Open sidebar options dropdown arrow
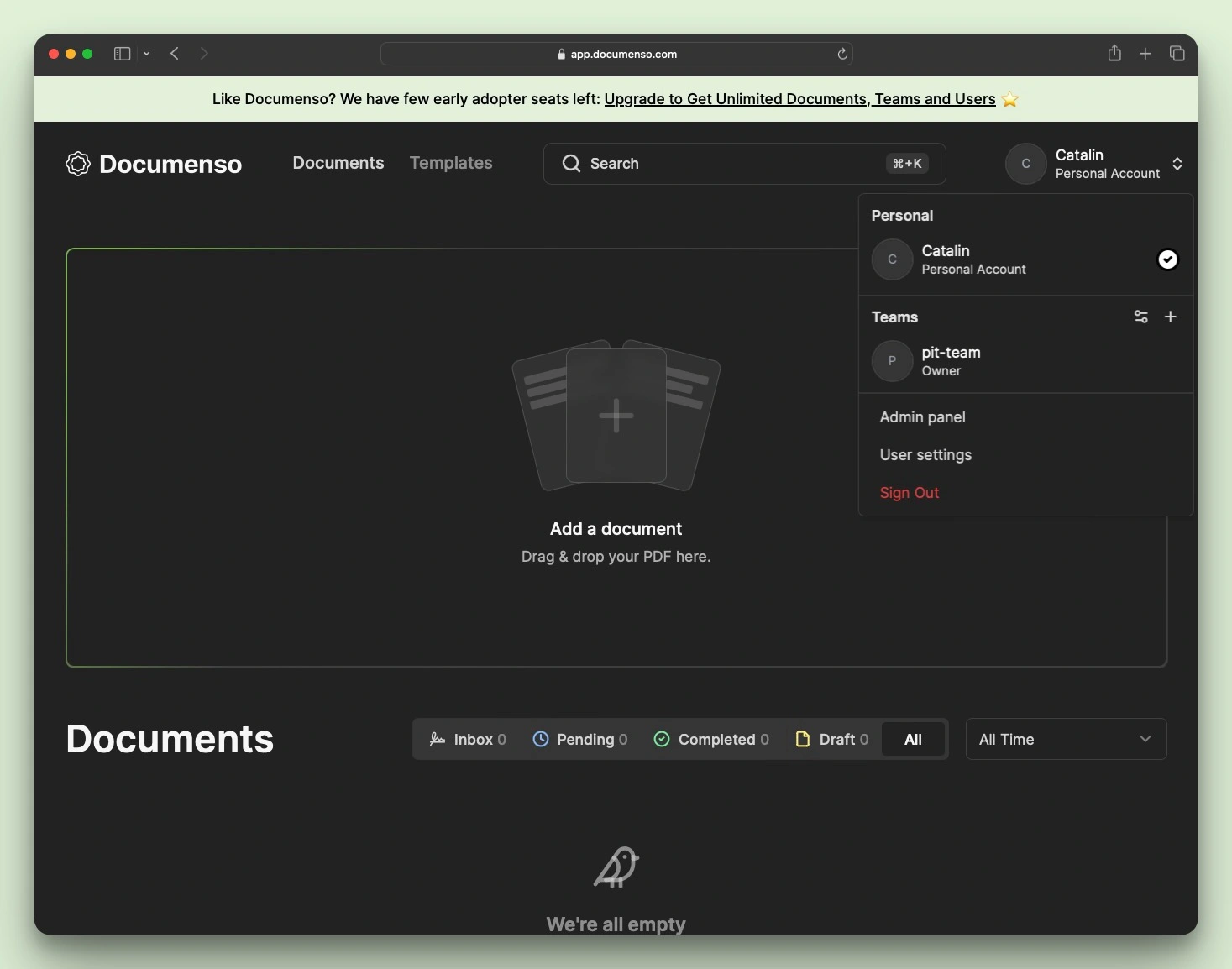Image resolution: width=1232 pixels, height=969 pixels. coord(146,54)
